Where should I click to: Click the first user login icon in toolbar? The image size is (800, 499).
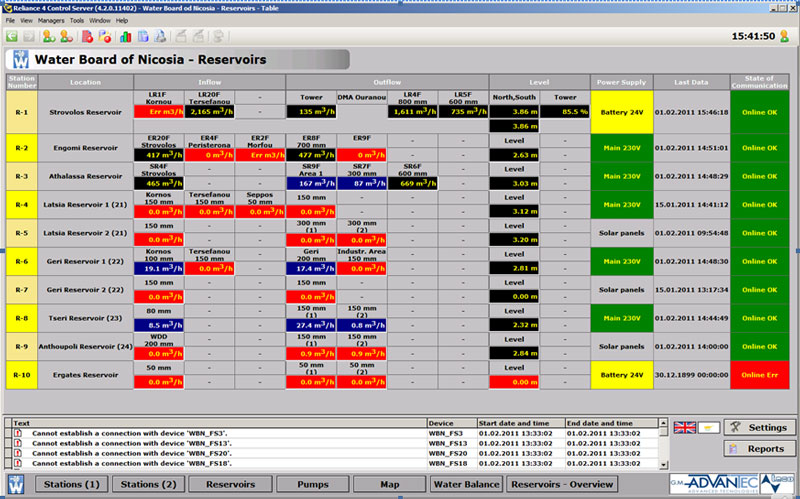coord(47,36)
